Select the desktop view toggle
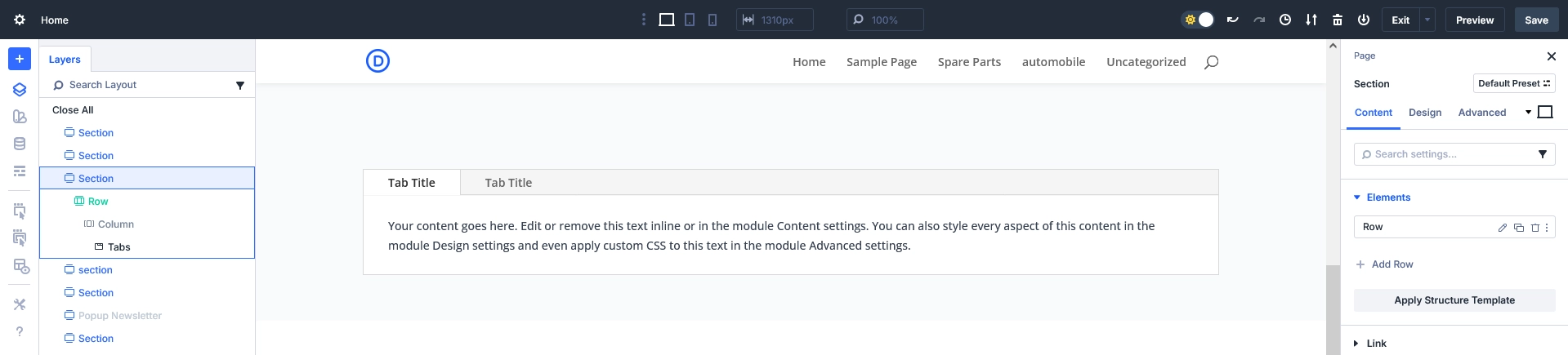The image size is (1568, 355). pyautogui.click(x=667, y=20)
